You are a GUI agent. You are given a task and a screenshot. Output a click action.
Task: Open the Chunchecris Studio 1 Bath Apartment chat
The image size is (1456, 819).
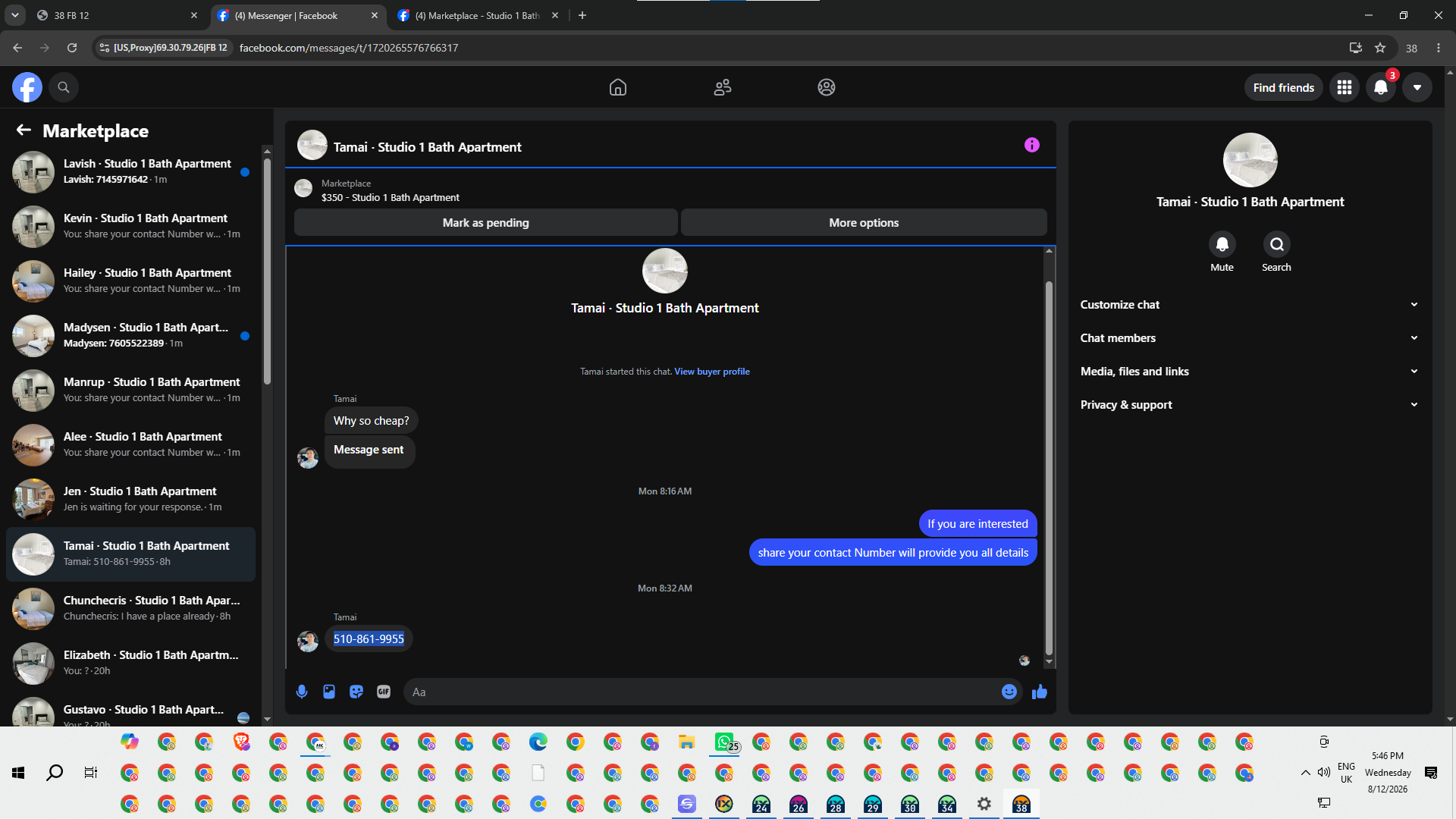pyautogui.click(x=130, y=608)
